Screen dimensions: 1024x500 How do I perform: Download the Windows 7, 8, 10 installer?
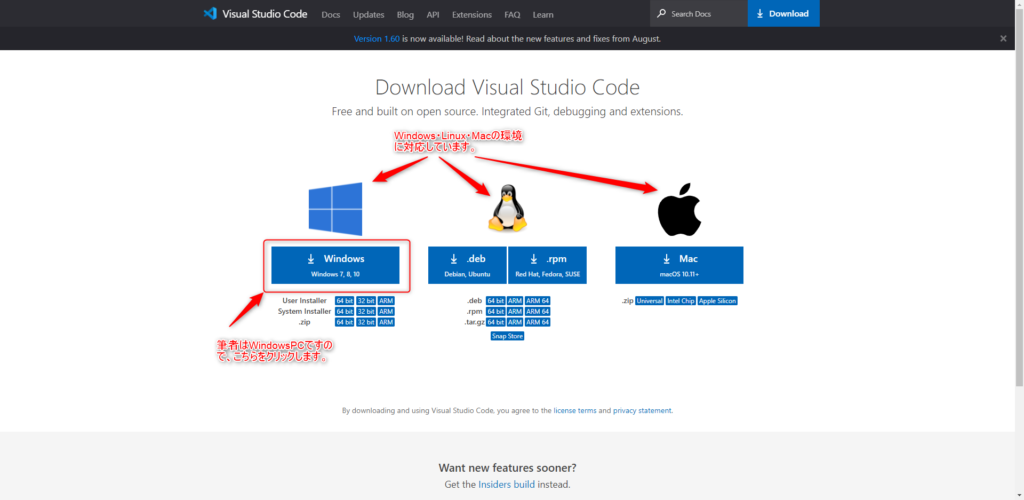tap(335, 265)
